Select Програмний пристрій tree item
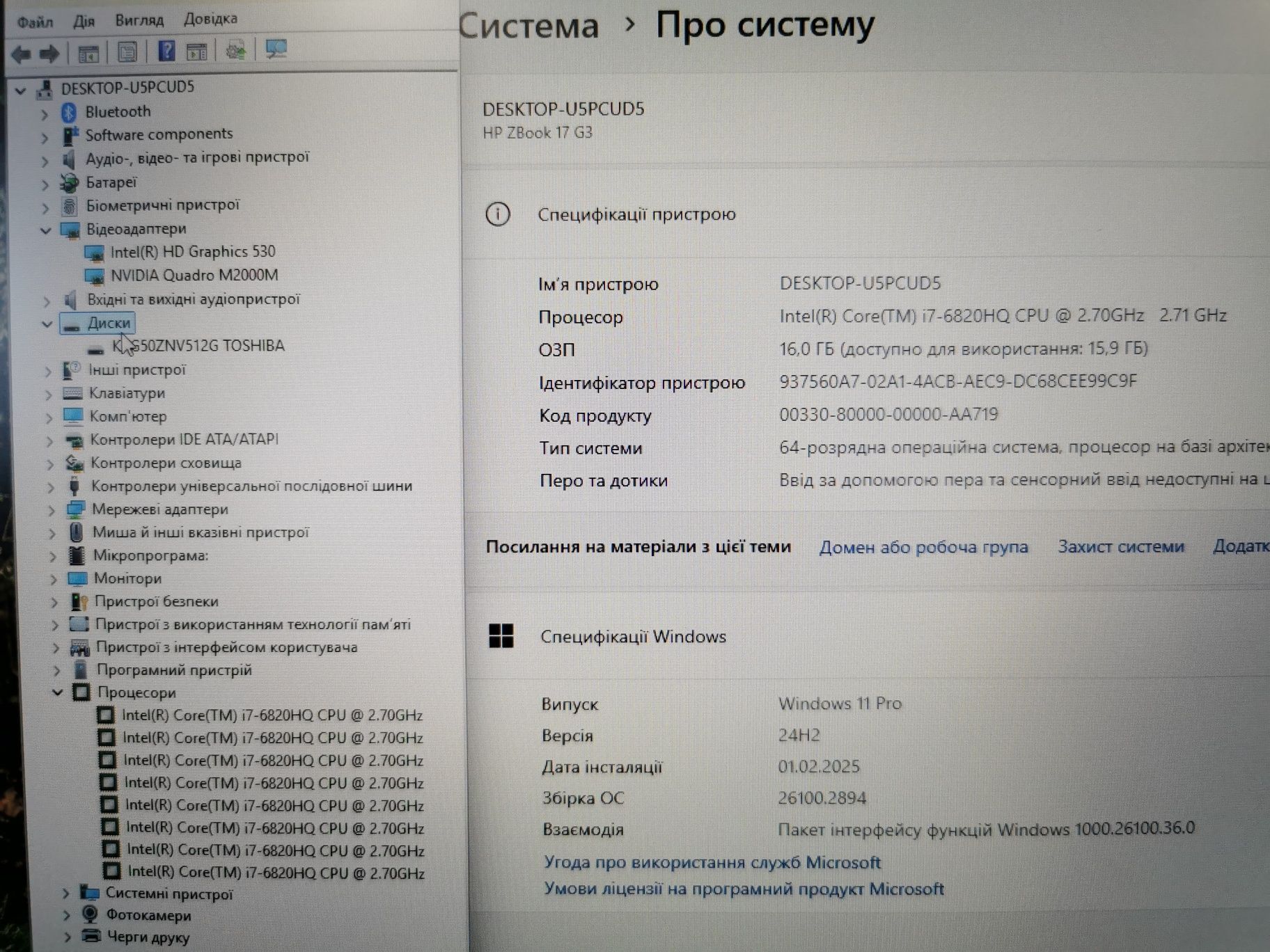 (174, 669)
